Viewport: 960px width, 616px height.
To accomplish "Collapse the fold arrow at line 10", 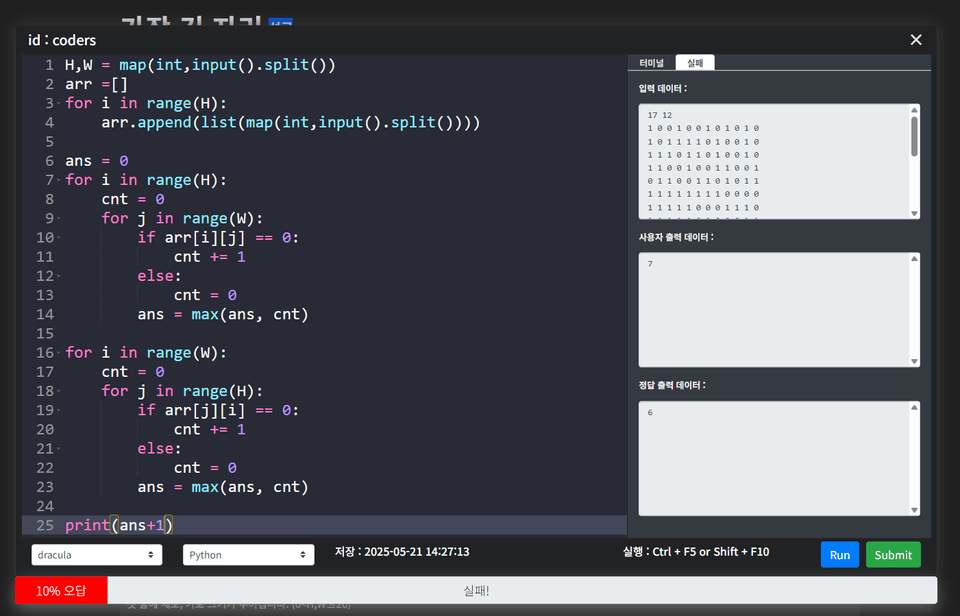I will click(x=59, y=238).
